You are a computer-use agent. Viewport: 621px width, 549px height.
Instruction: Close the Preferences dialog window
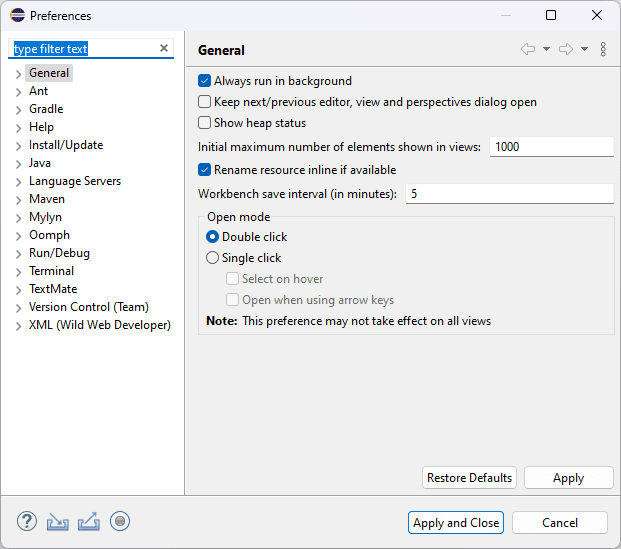(597, 15)
